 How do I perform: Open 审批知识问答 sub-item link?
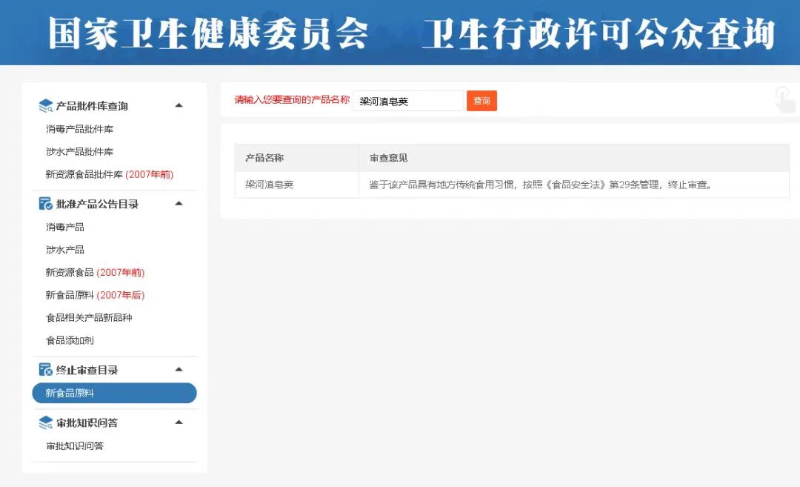pyautogui.click(x=74, y=446)
